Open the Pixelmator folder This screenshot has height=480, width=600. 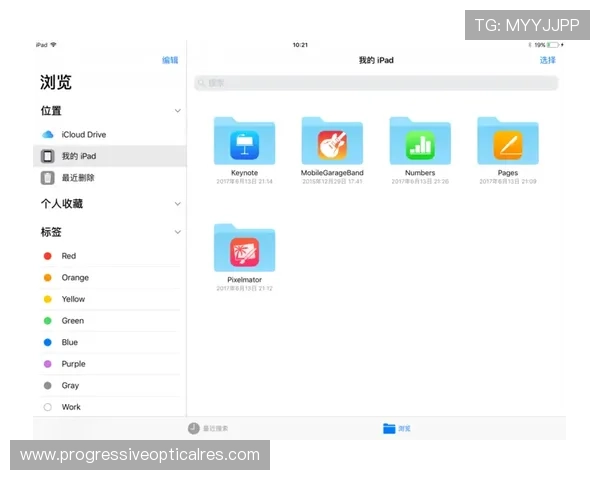tap(244, 250)
